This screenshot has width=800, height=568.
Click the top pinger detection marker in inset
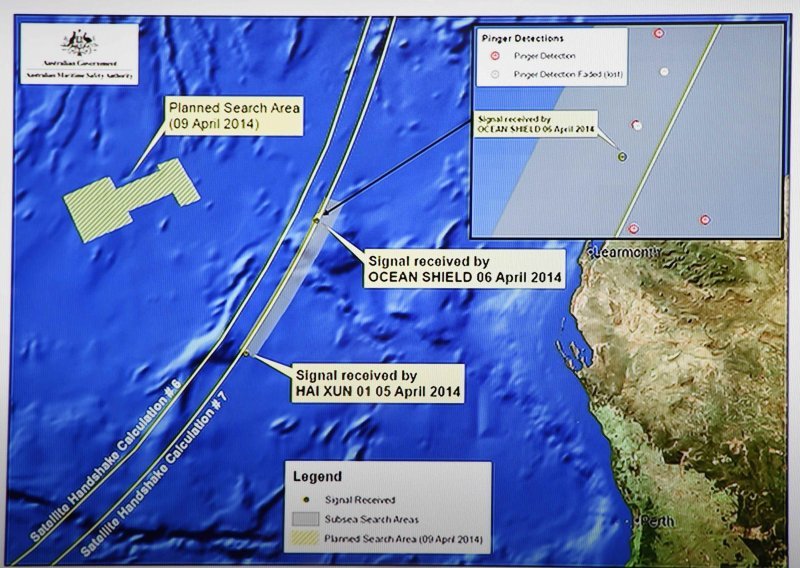658,33
